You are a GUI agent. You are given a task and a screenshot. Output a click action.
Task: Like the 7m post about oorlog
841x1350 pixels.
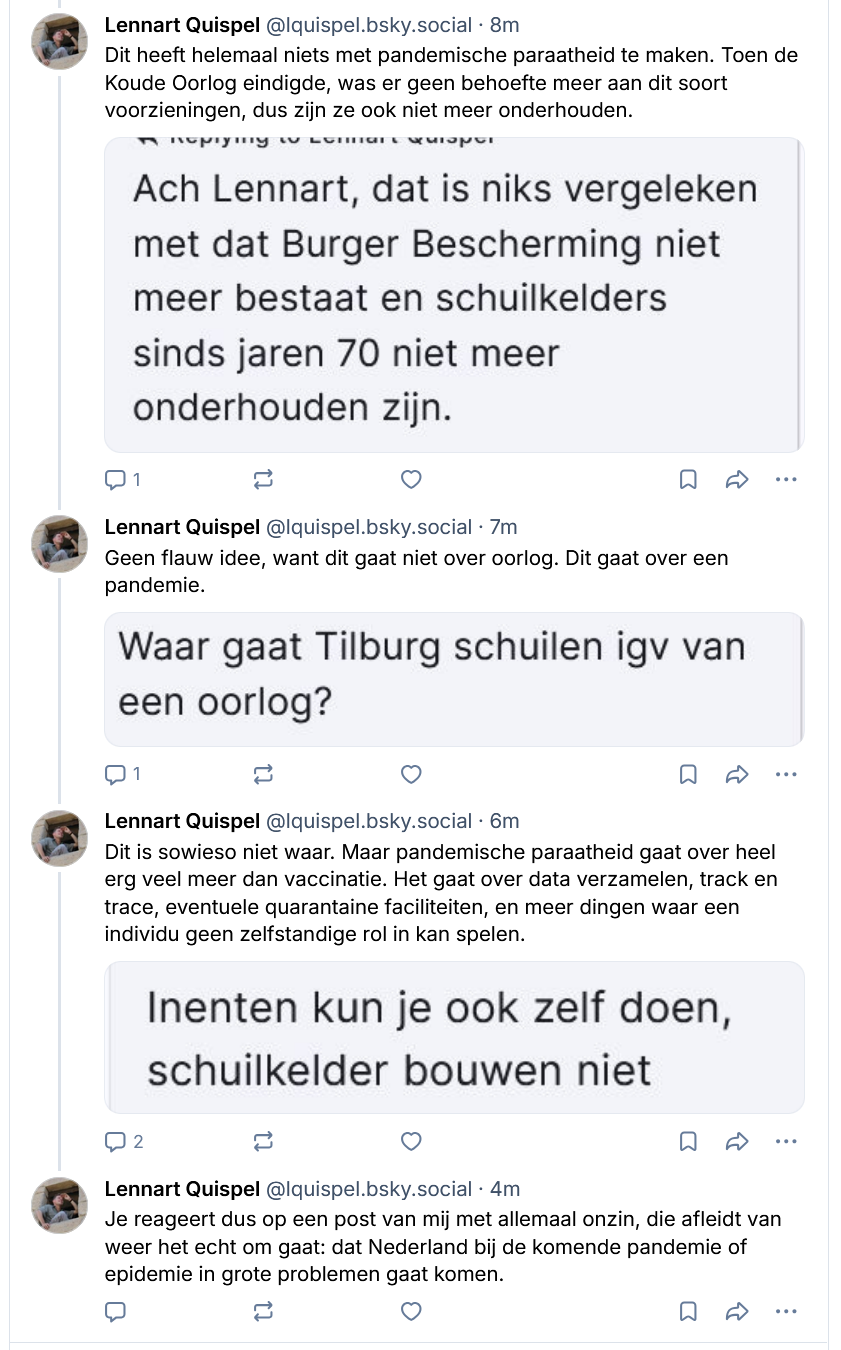pyautogui.click(x=410, y=774)
